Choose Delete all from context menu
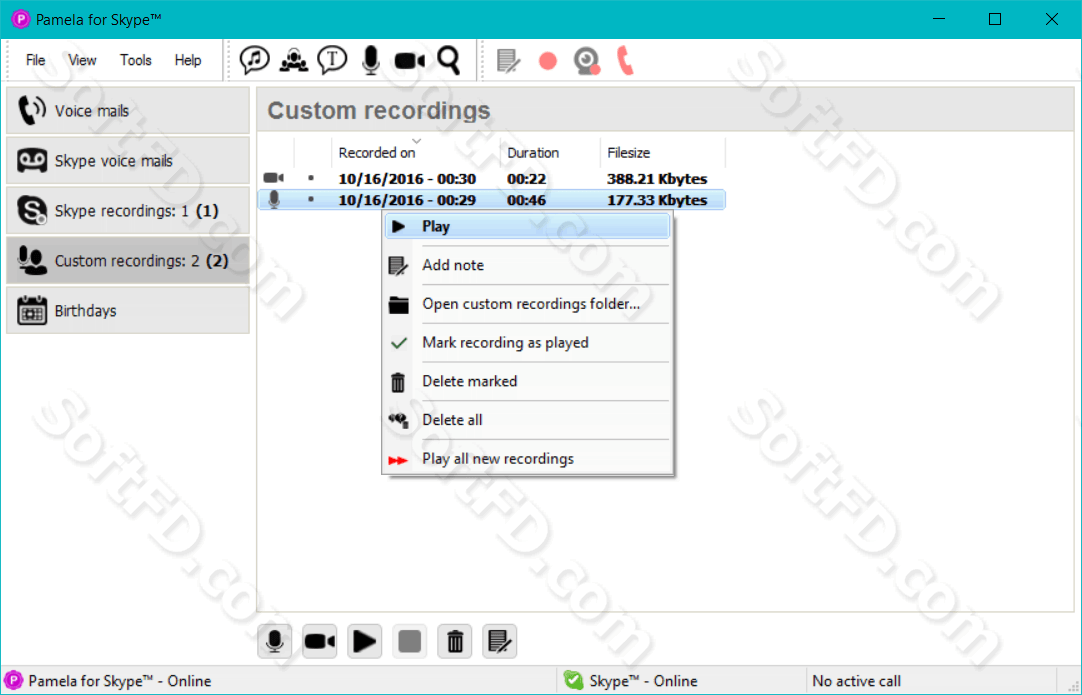 coord(527,420)
